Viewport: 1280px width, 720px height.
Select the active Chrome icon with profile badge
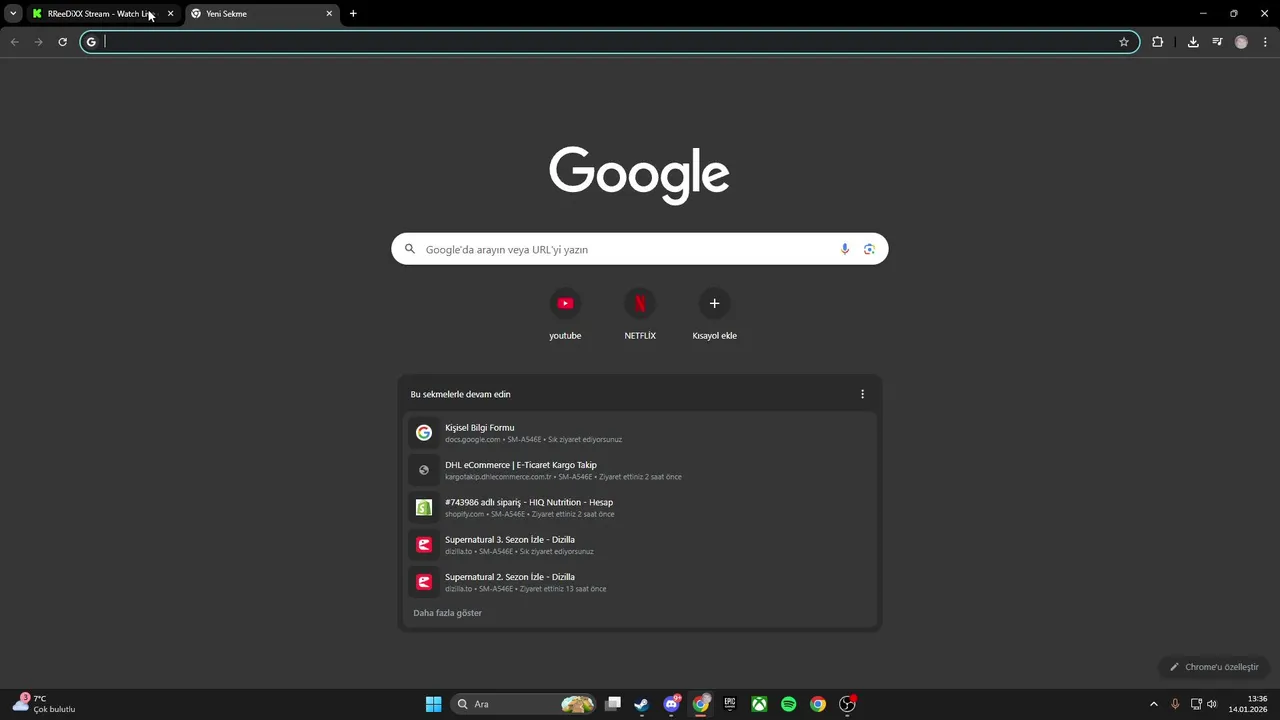[x=701, y=704]
